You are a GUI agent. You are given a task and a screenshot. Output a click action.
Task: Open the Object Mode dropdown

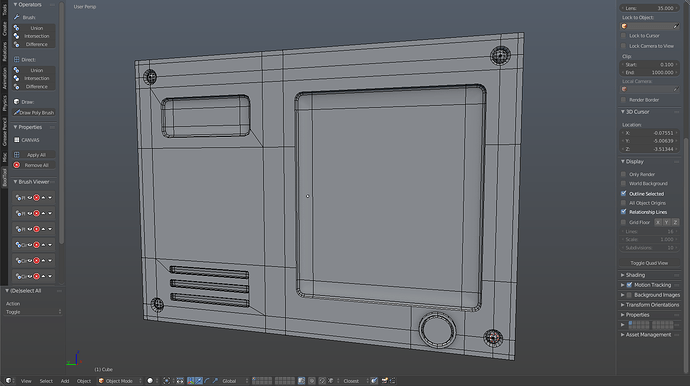[x=120, y=381]
